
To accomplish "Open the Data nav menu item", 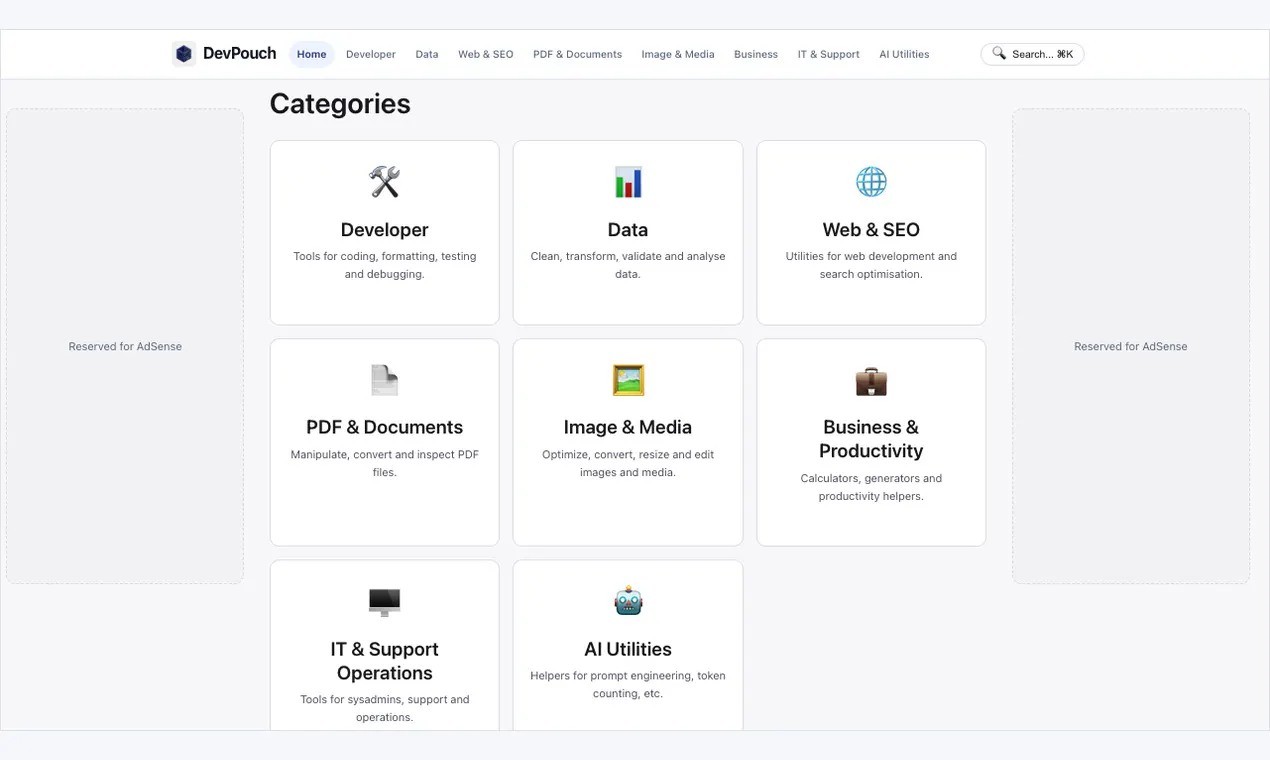I will pyautogui.click(x=427, y=54).
